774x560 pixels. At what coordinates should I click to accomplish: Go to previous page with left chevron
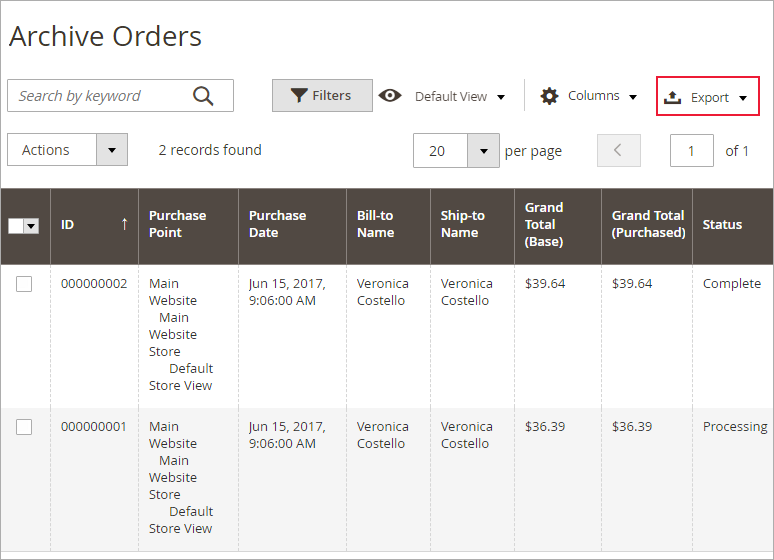point(618,150)
